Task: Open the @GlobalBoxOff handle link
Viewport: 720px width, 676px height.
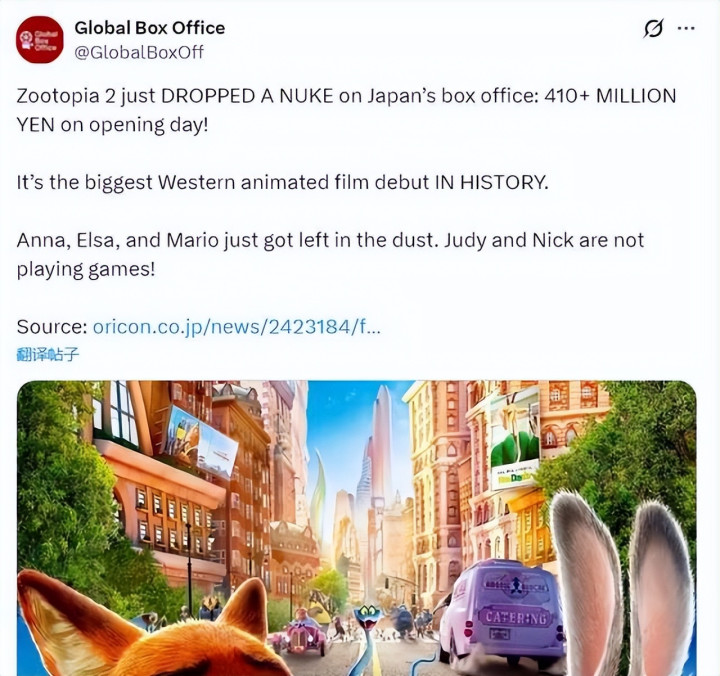Action: click(139, 52)
